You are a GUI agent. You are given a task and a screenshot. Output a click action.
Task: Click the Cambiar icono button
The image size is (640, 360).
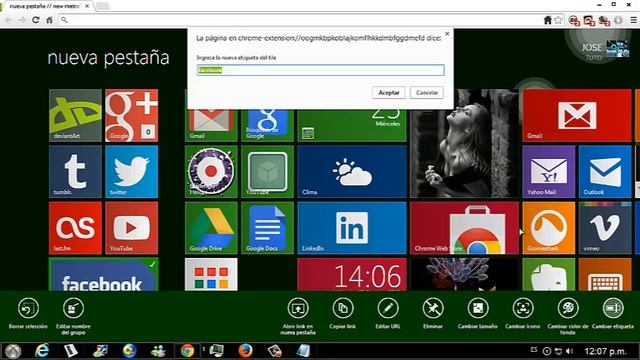click(523, 308)
